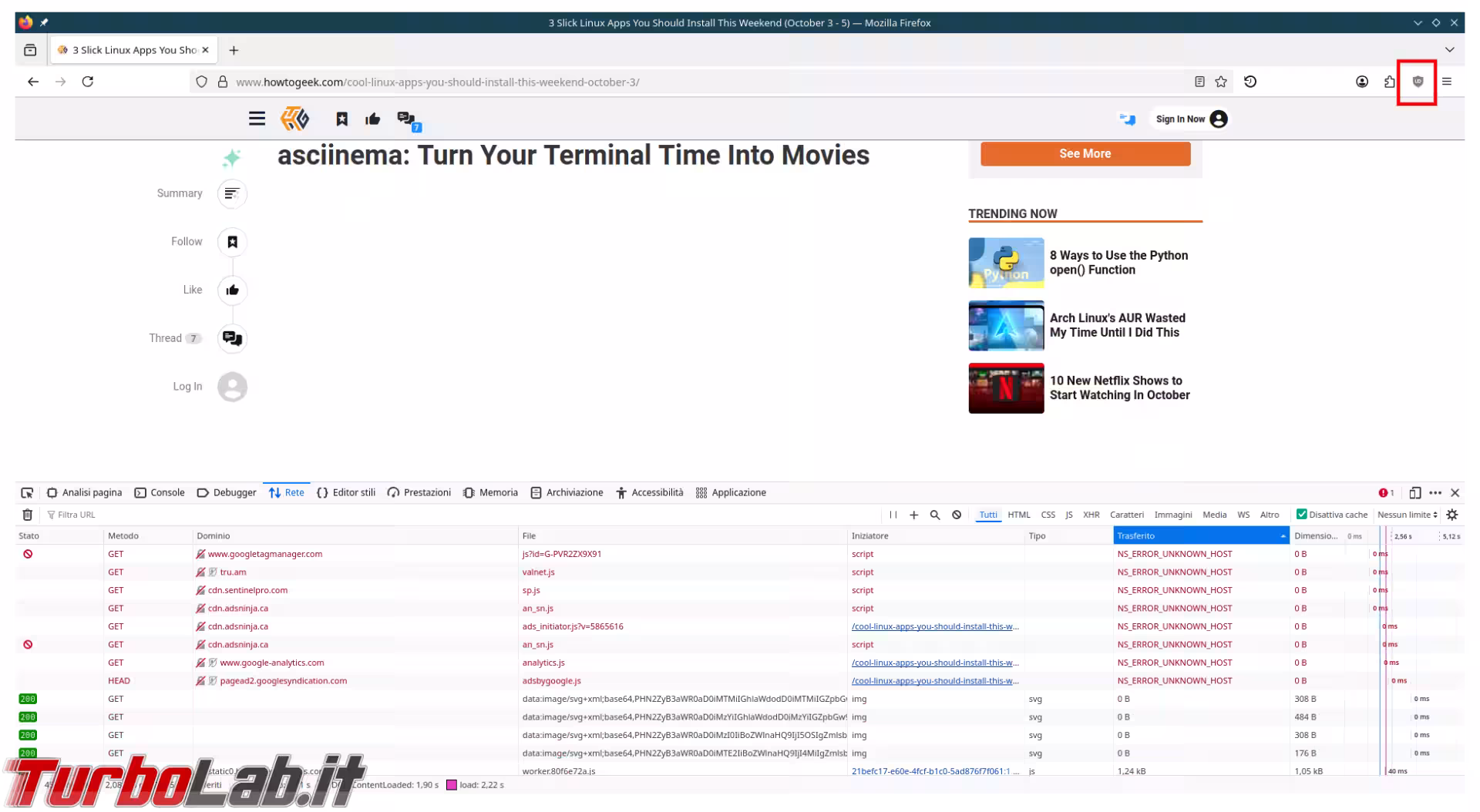Open request blocking panel icon

pos(957,515)
